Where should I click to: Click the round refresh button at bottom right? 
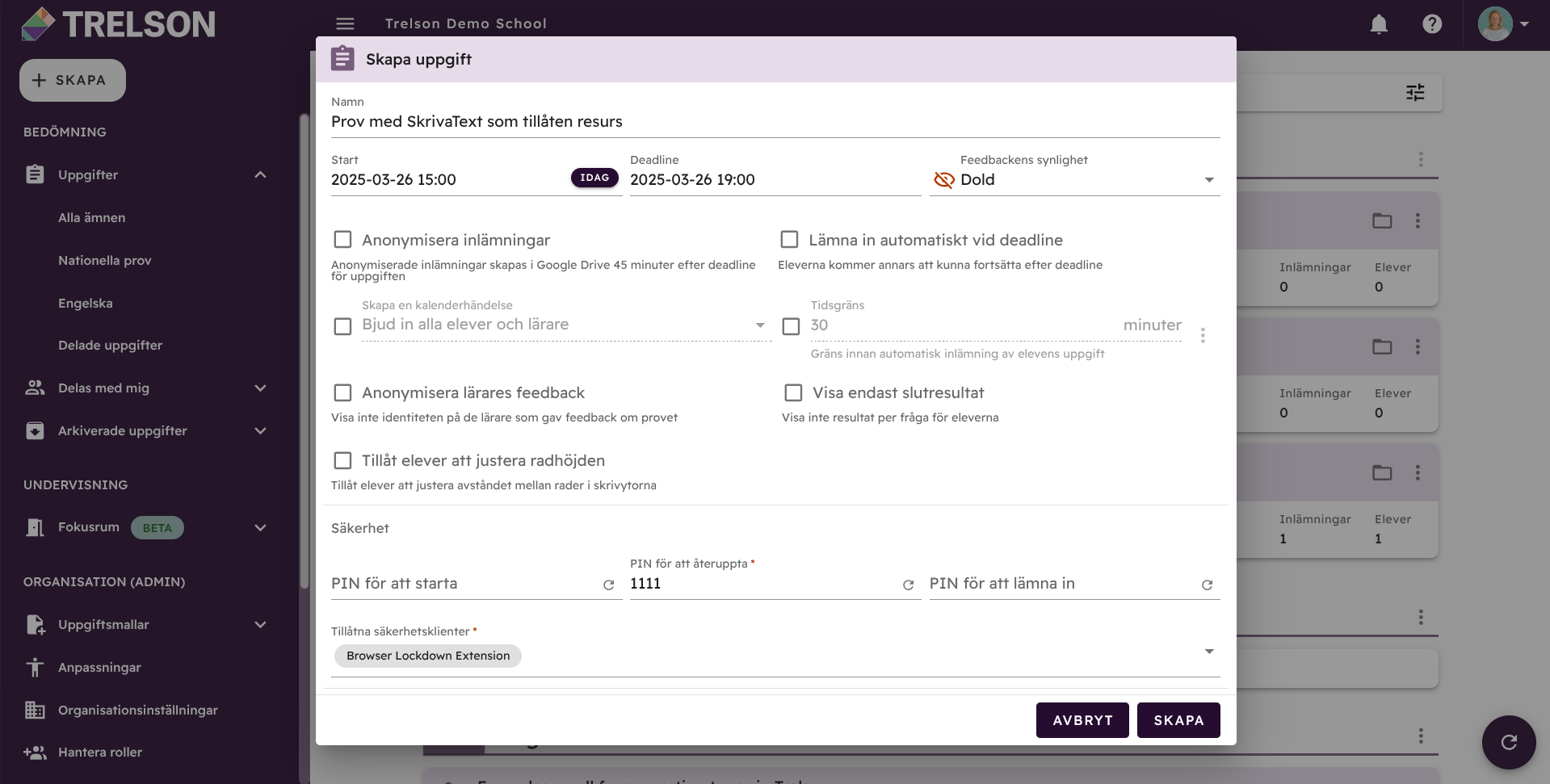(x=1509, y=742)
